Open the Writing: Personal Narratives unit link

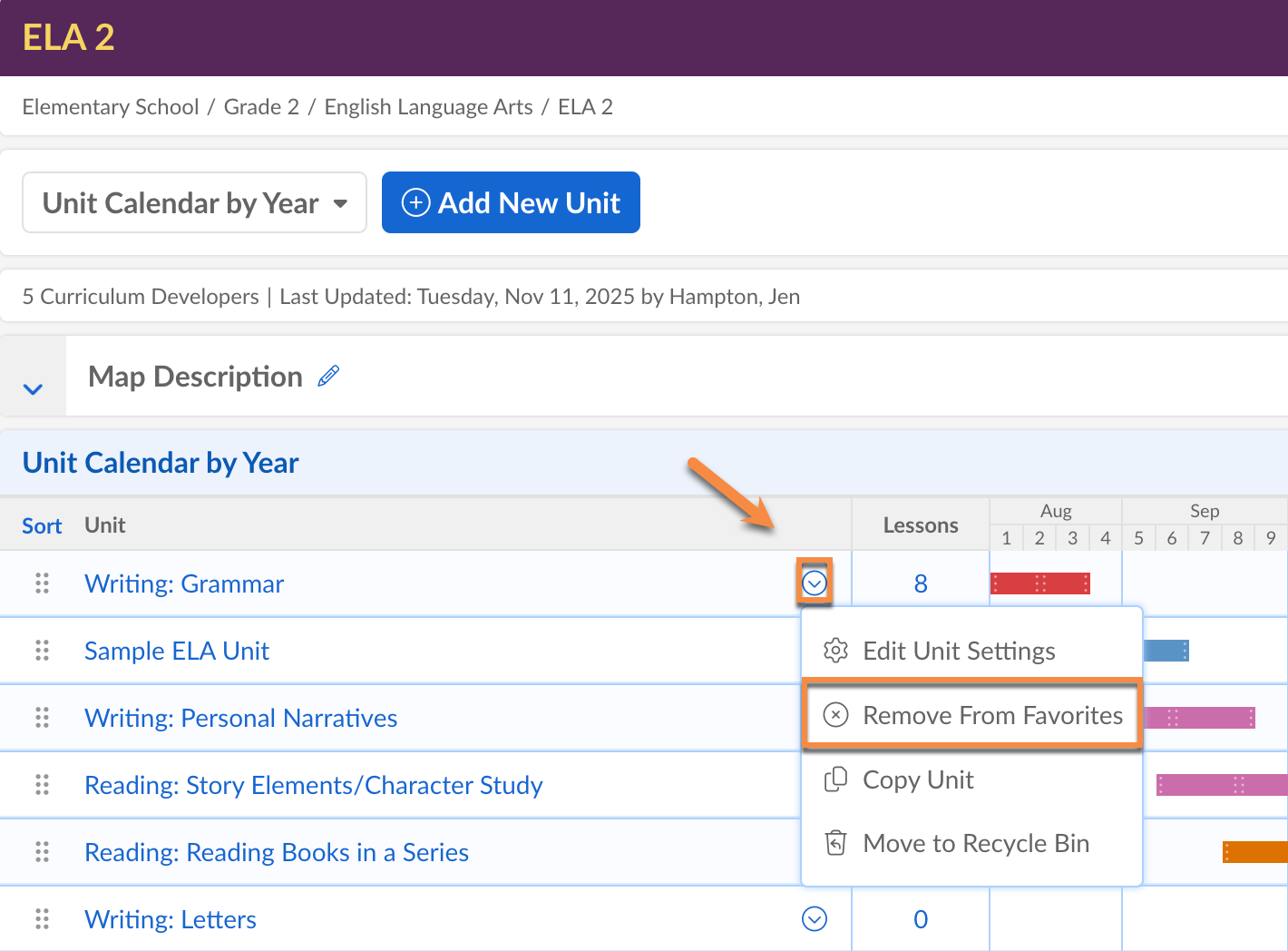240,718
